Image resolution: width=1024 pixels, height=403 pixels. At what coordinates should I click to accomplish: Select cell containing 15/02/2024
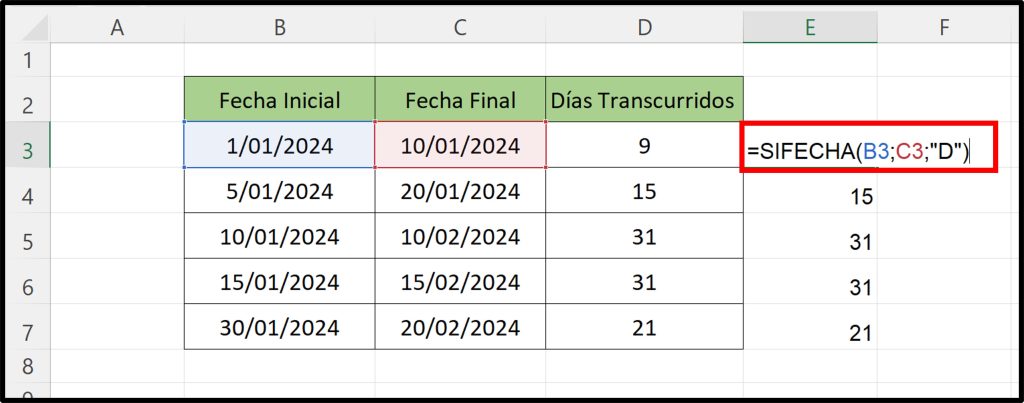[460, 284]
